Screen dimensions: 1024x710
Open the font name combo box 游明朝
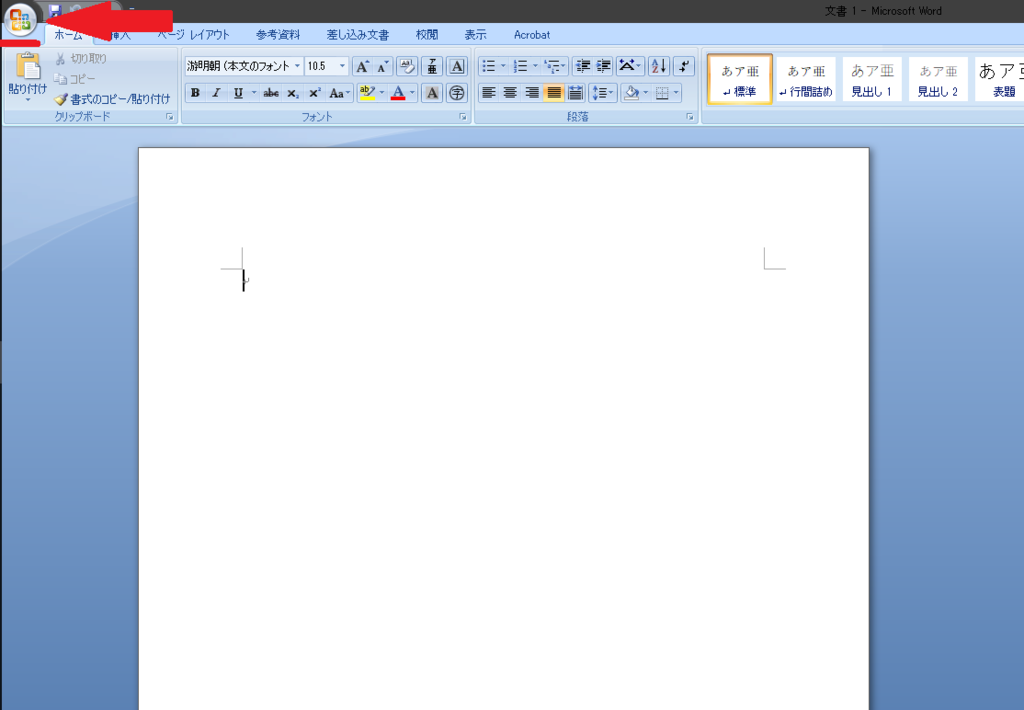pos(244,66)
